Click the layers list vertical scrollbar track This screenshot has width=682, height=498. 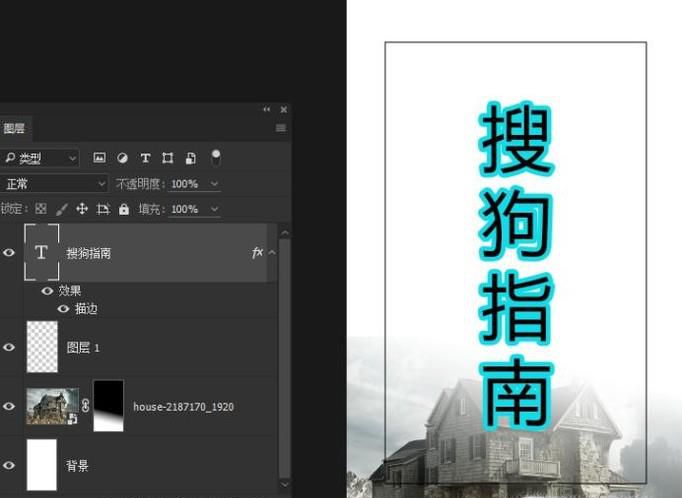[284, 358]
